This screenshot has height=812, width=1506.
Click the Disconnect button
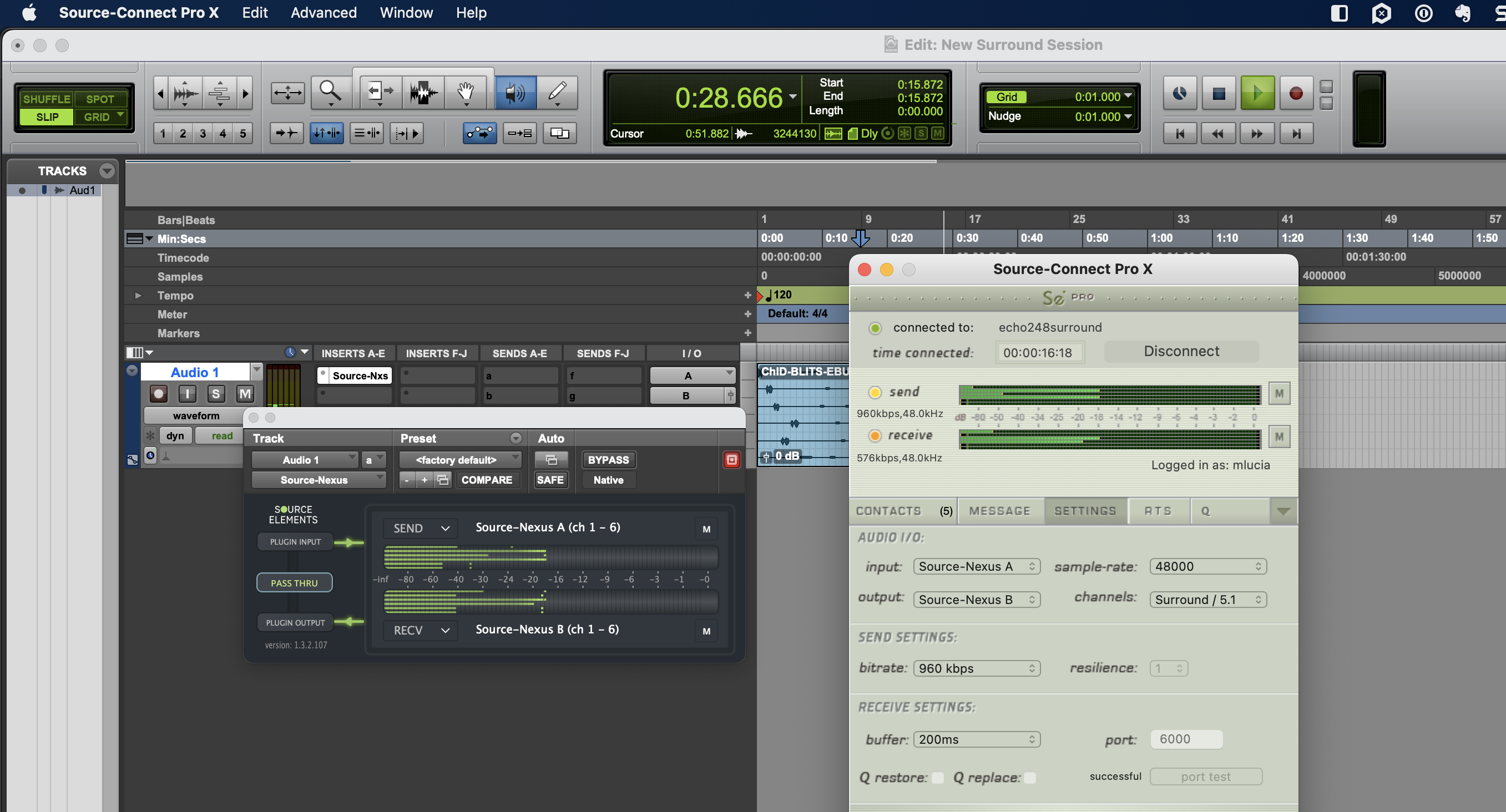point(1181,351)
